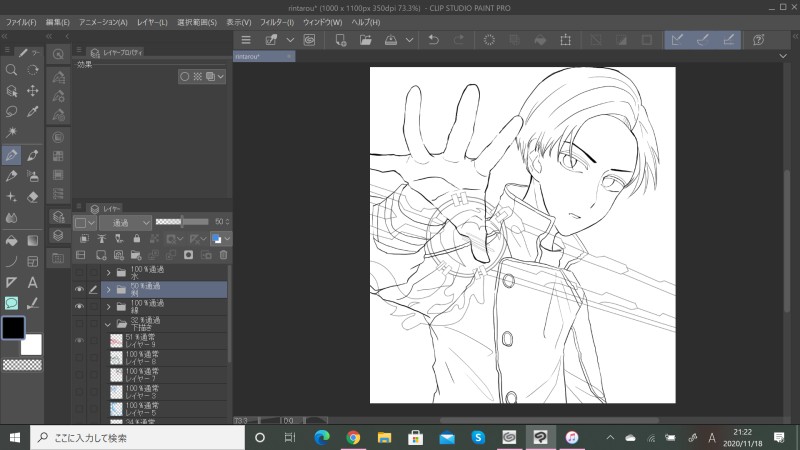Select the Auto select magic wand tool
Screen dimensions: 800x450
click(11, 133)
